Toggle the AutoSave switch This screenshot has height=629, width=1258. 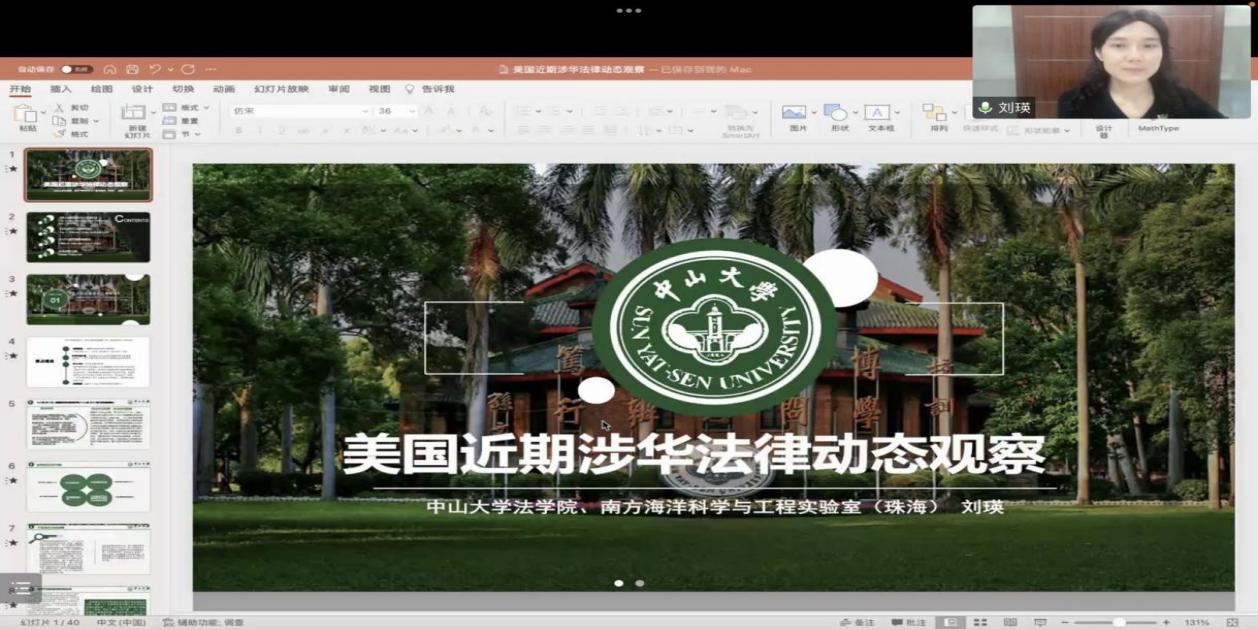click(x=77, y=69)
